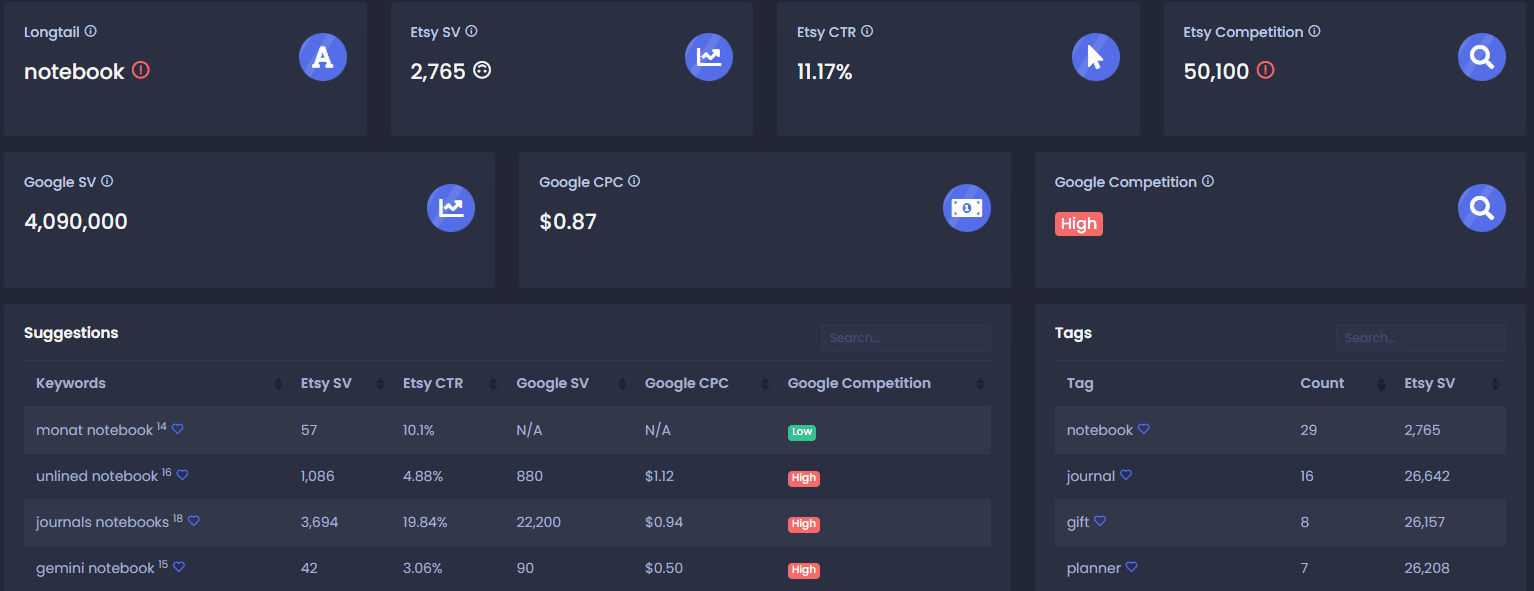Click the Etsy Competition magnifier icon
This screenshot has width=1534, height=591.
point(1482,57)
